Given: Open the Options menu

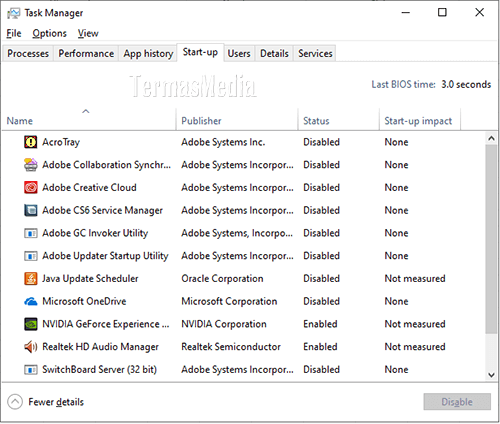Looking at the screenshot, I should [x=49, y=33].
